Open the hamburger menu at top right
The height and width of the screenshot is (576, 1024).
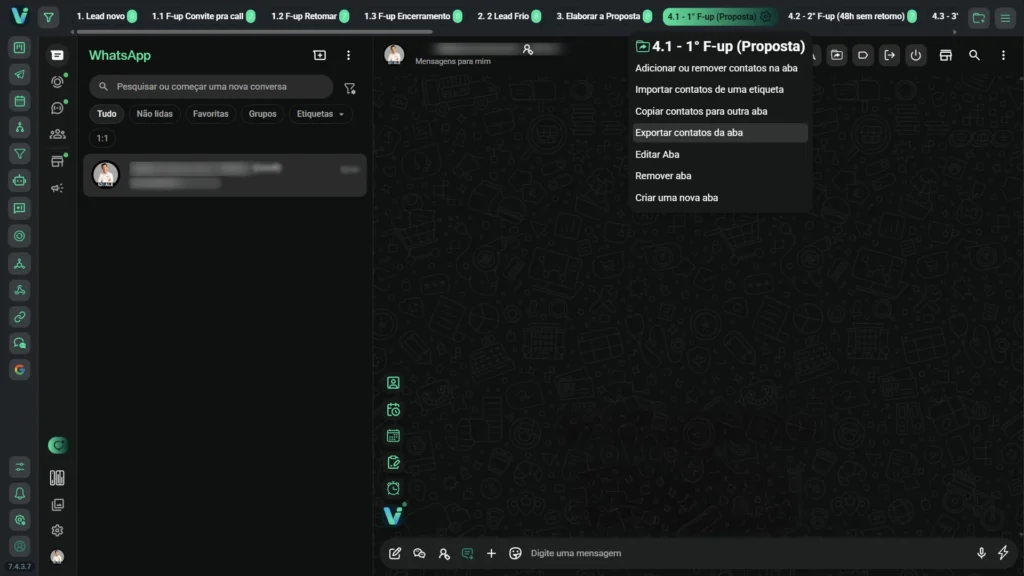1005,17
